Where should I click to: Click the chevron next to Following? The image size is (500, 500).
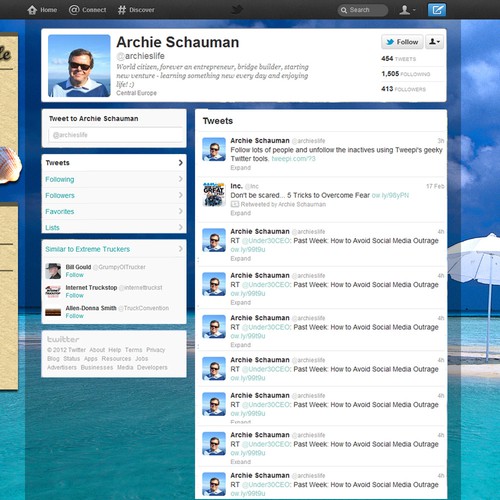pyautogui.click(x=180, y=179)
